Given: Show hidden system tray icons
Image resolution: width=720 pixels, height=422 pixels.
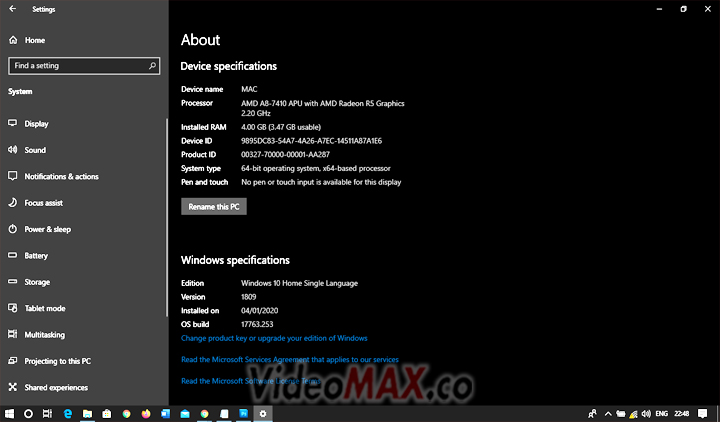Looking at the screenshot, I should click(x=608, y=414).
